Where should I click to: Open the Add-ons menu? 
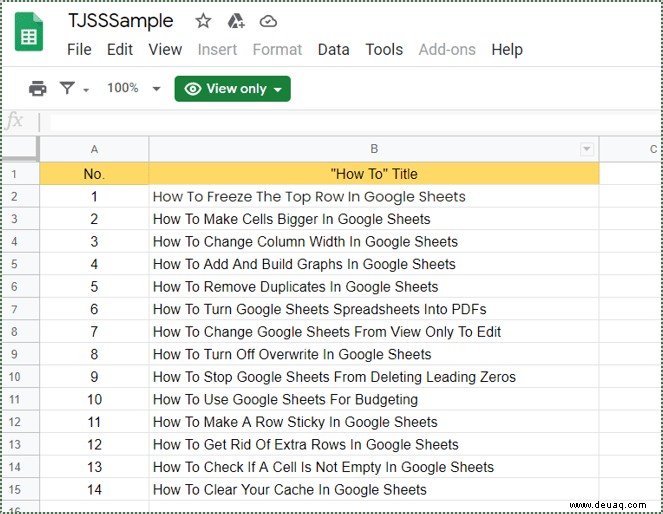coord(447,49)
